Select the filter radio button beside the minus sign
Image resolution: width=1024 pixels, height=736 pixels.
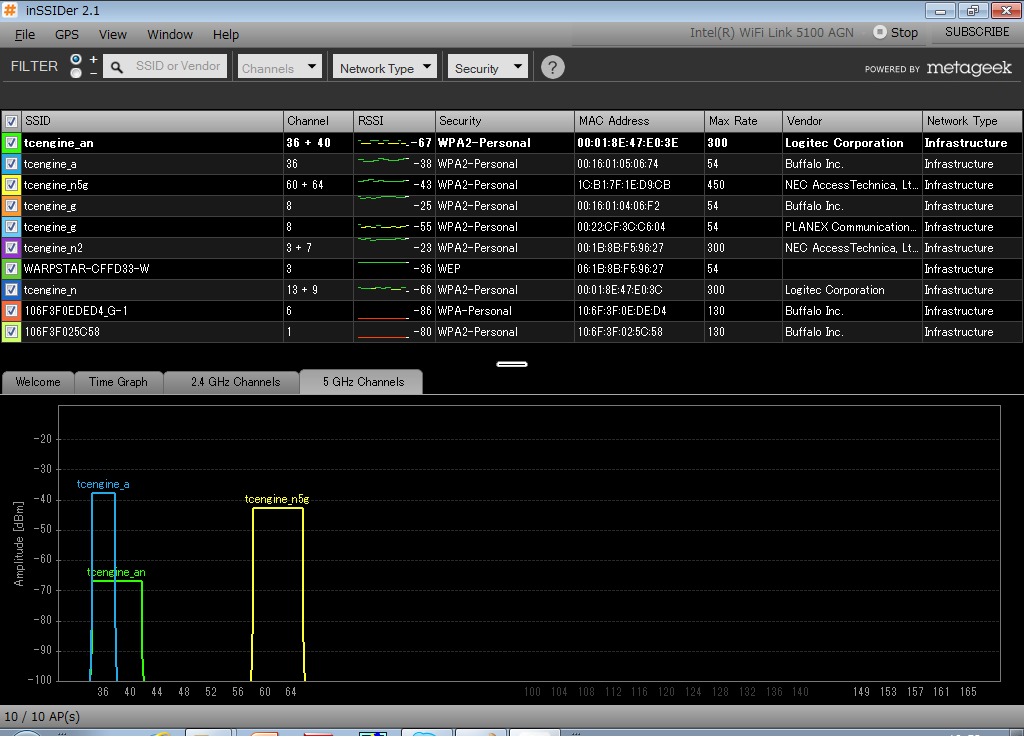coord(76,72)
